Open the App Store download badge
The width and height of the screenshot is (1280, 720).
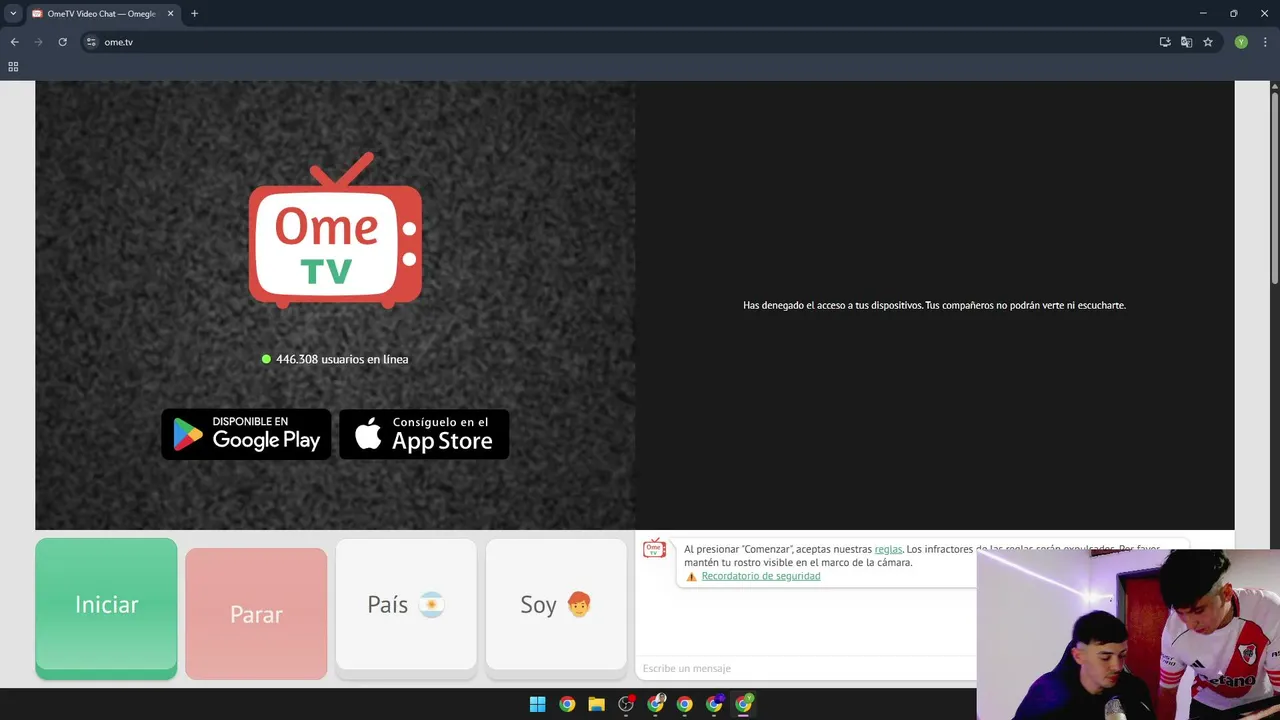(x=424, y=434)
